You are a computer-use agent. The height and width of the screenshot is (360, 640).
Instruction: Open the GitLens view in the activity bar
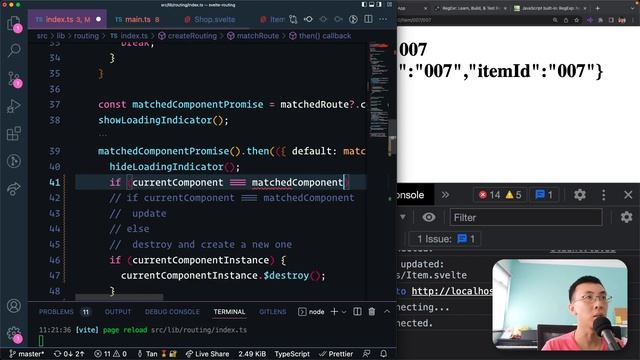[14, 161]
